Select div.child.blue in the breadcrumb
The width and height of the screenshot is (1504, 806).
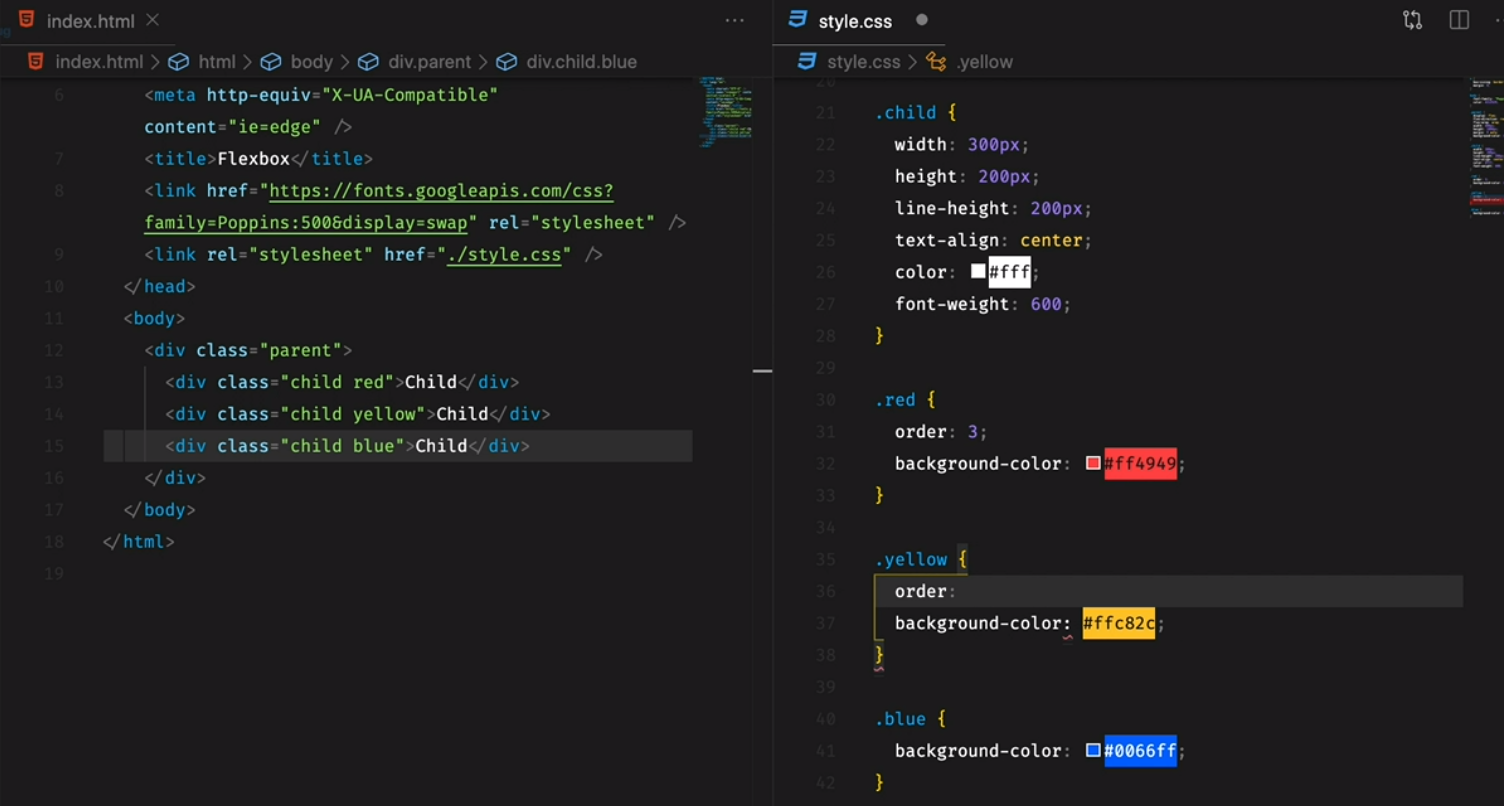tap(582, 62)
